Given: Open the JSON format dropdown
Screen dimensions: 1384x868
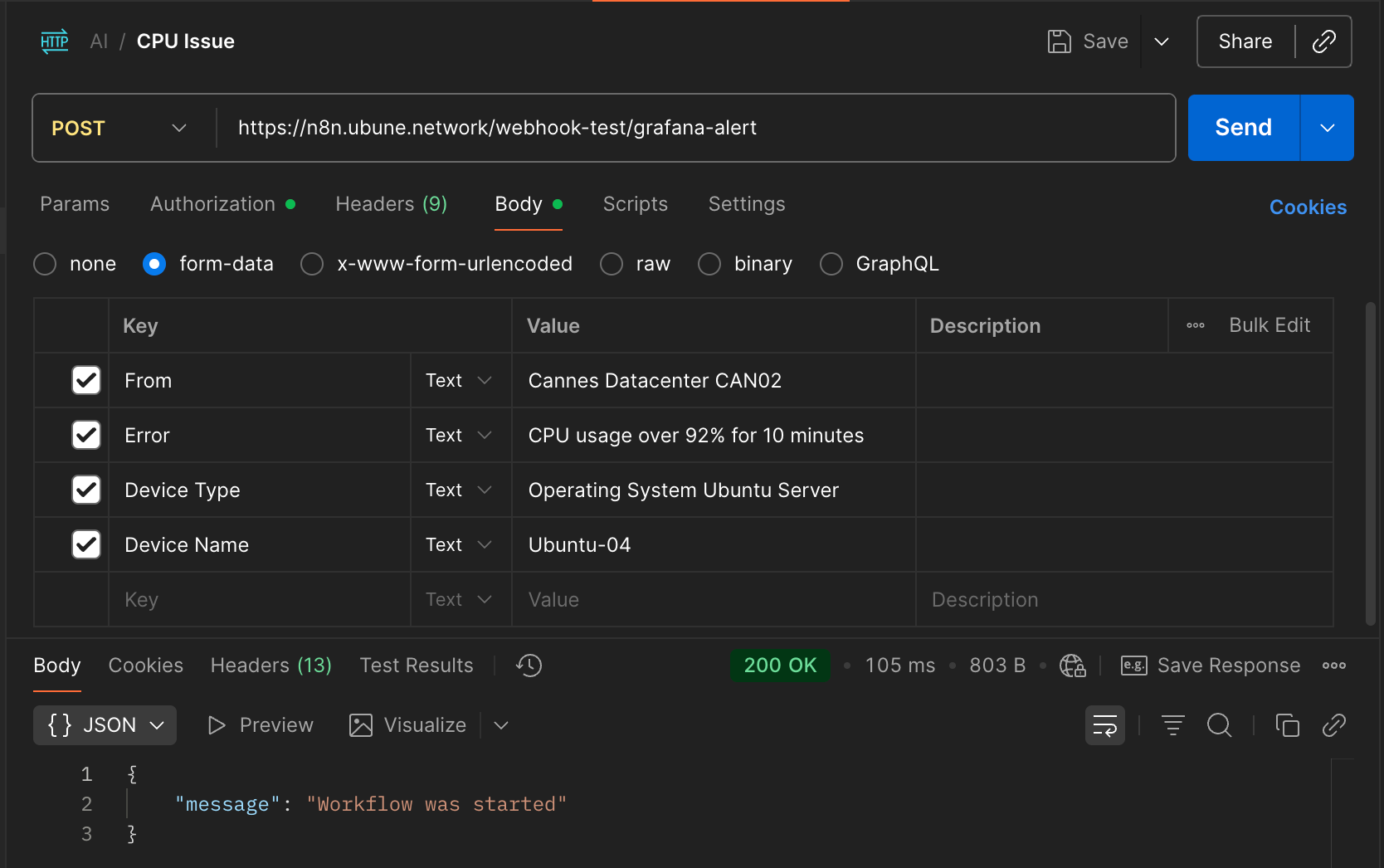Looking at the screenshot, I should coord(105,725).
